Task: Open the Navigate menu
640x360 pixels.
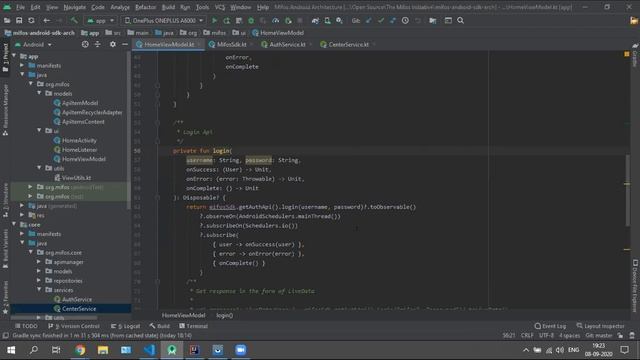Action: coord(75,7)
